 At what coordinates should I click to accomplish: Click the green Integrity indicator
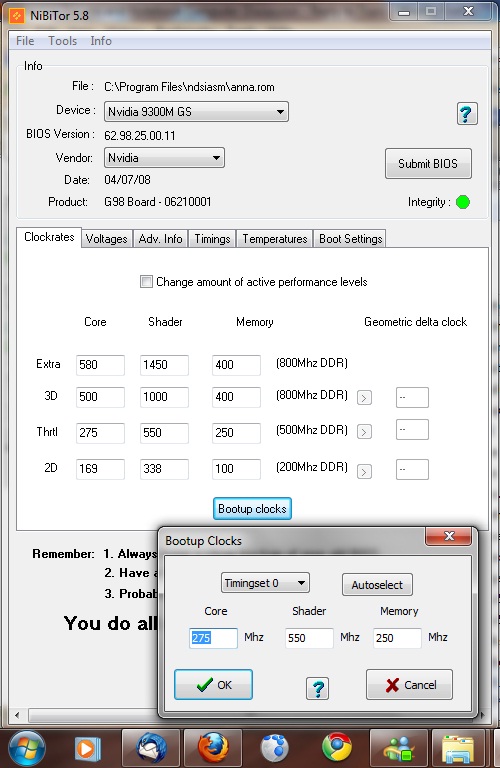pyautogui.click(x=463, y=202)
